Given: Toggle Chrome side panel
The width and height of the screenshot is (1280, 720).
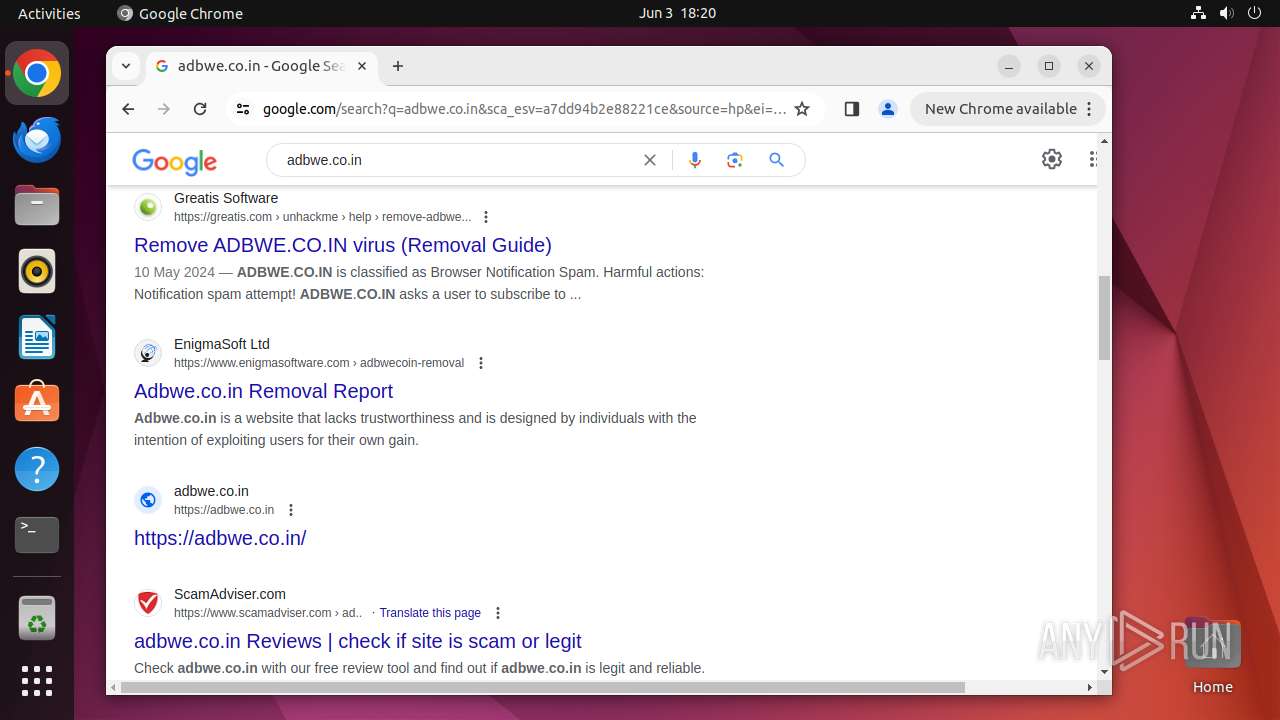Looking at the screenshot, I should point(851,109).
